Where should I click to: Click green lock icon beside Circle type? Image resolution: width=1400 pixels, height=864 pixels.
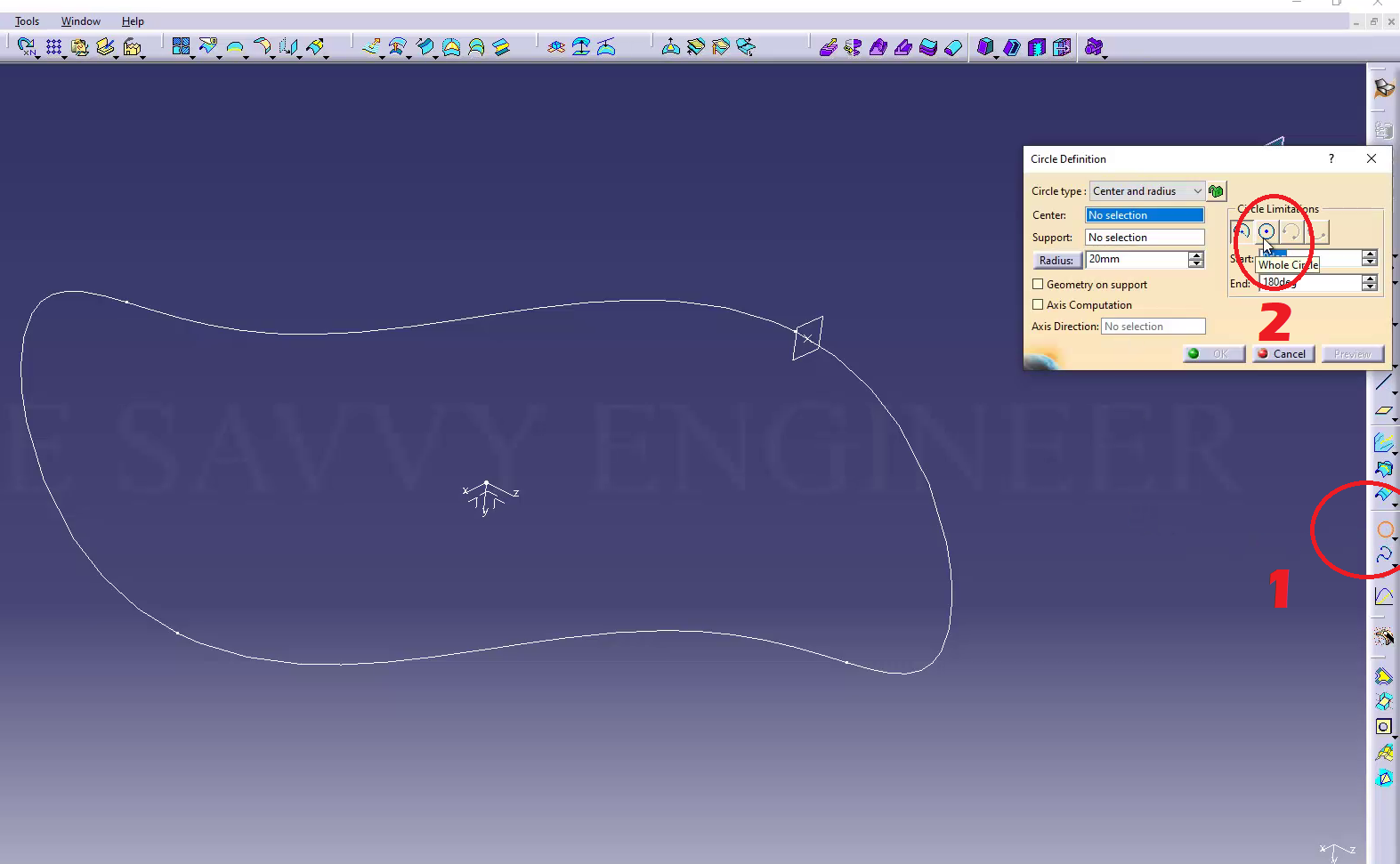pyautogui.click(x=1216, y=191)
